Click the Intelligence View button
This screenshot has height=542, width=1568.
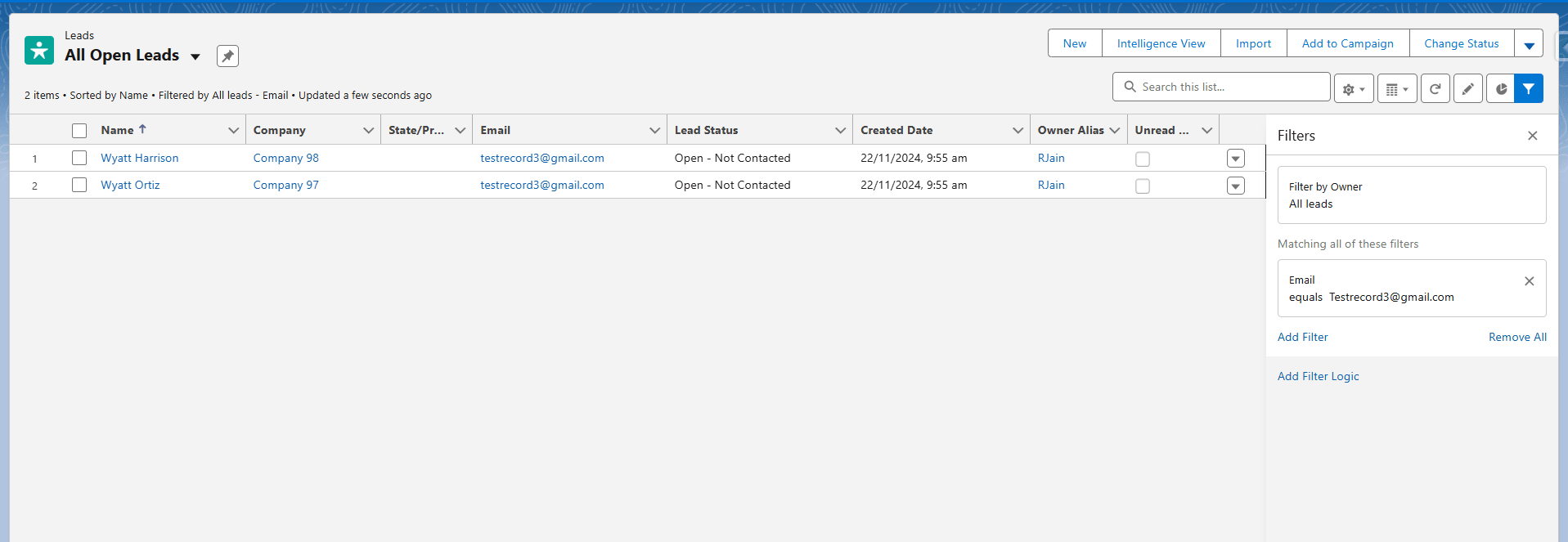(1161, 44)
